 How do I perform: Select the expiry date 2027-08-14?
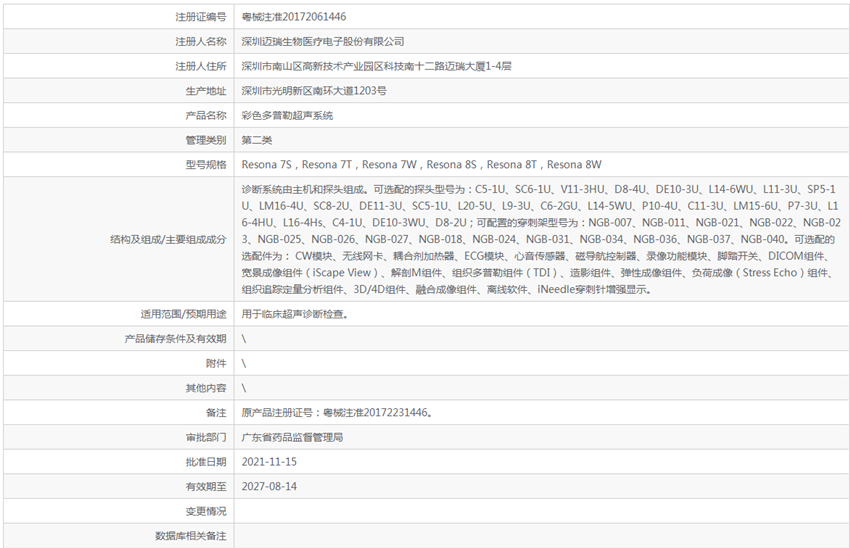click(x=269, y=487)
